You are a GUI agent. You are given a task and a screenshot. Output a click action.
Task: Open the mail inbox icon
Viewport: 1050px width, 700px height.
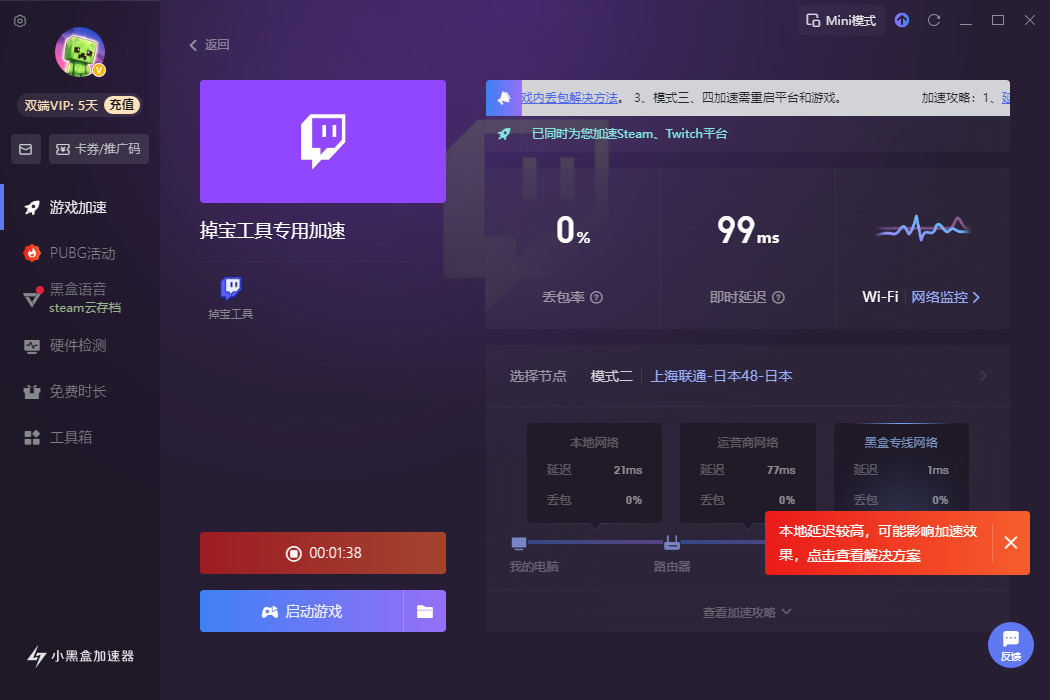pyautogui.click(x=25, y=149)
